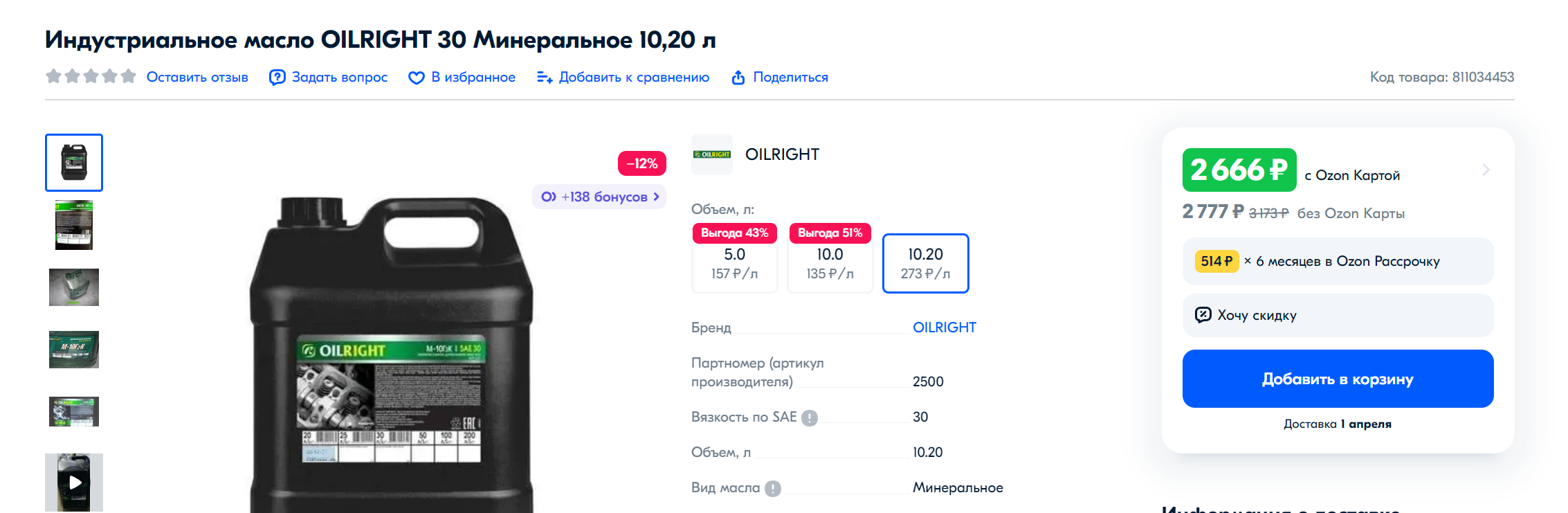Image resolution: width=1568 pixels, height=513 pixels.
Task: Click the OILRIGHT brand logo icon
Action: (711, 154)
